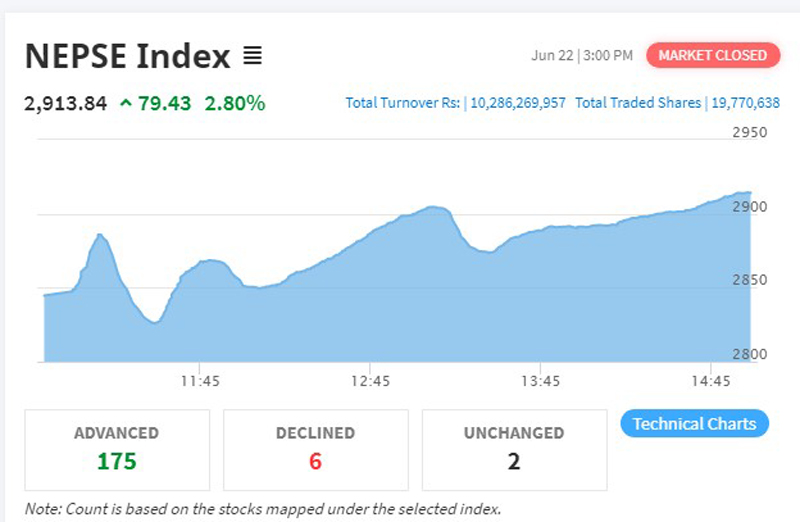800x522 pixels.
Task: Click the 12:45 time axis label
Action: 371,381
